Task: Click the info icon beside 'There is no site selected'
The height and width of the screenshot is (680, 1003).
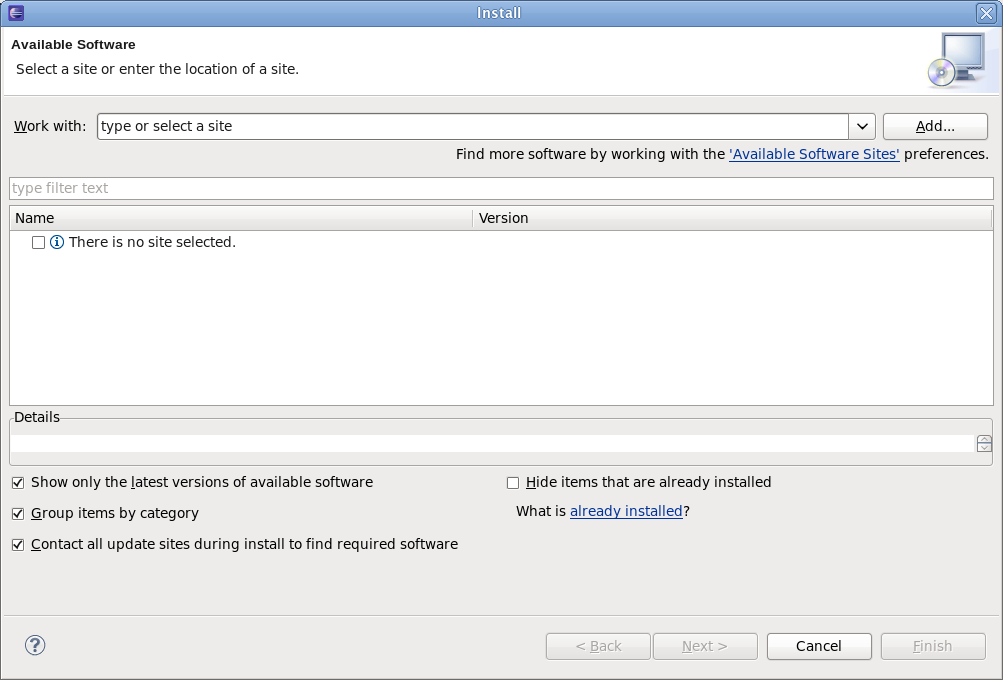Action: click(x=57, y=242)
